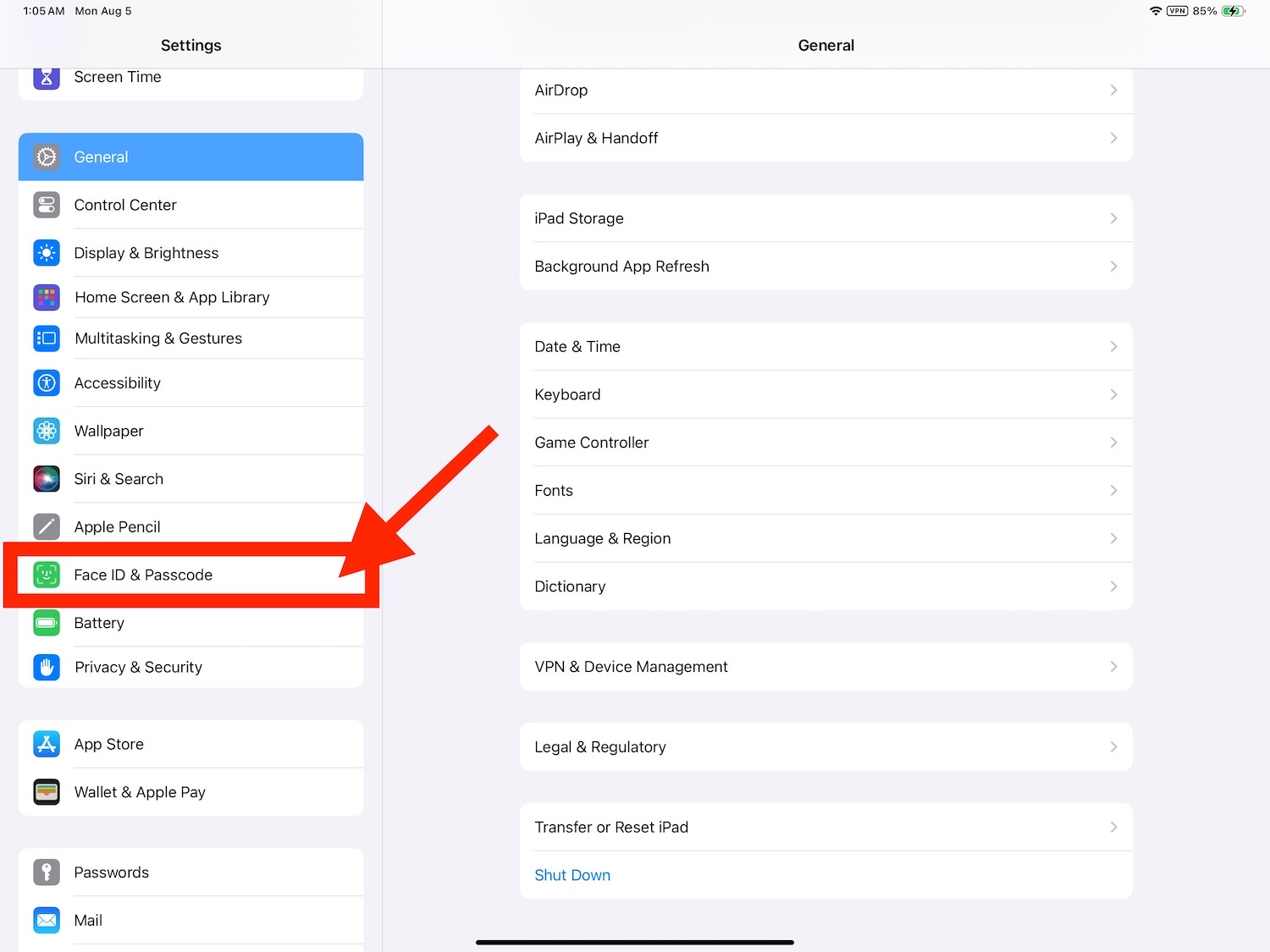Viewport: 1270px width, 952px height.
Task: Tap the Fonts settings label
Action: point(554,491)
